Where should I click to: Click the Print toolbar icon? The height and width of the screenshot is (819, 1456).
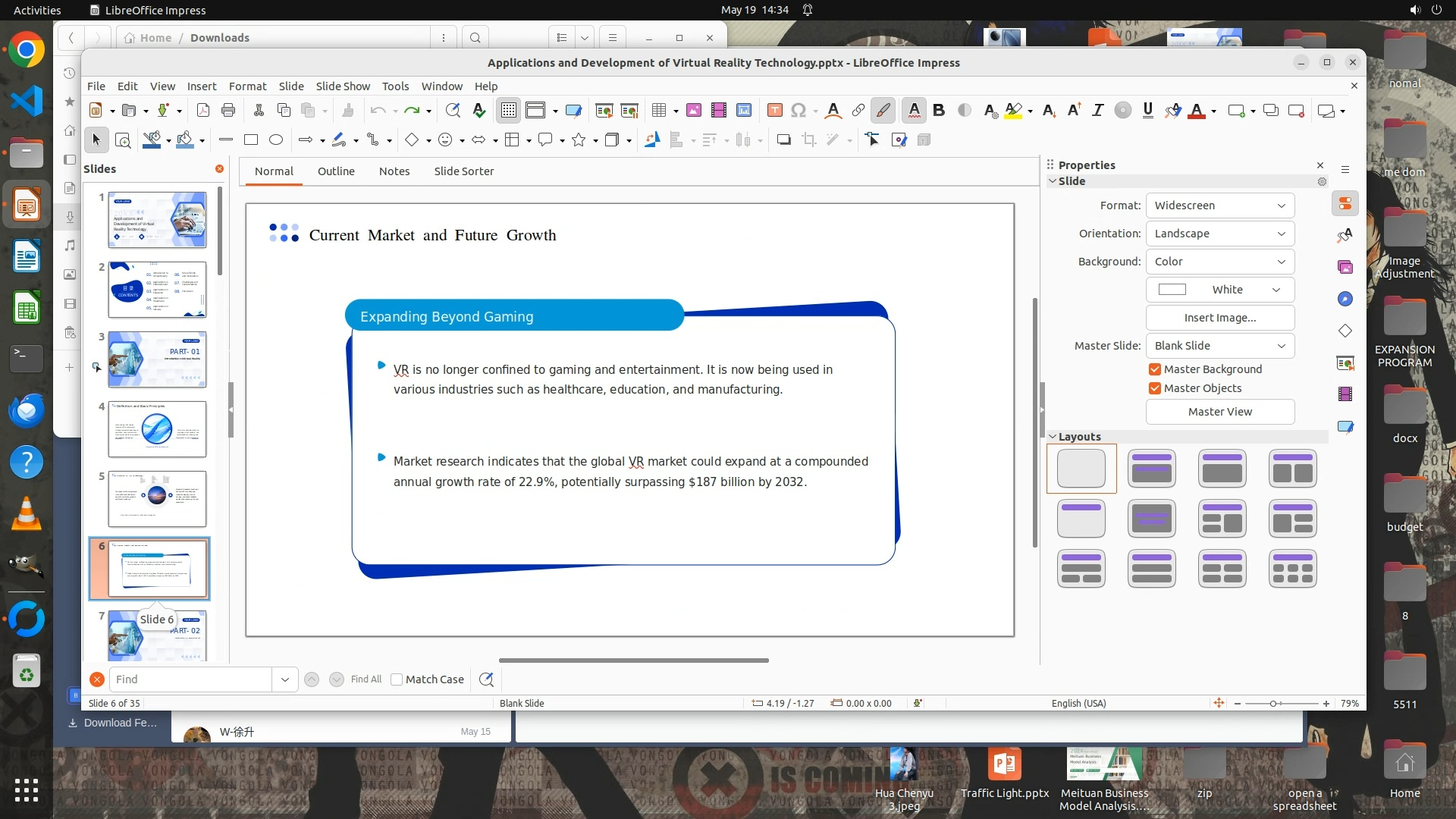228,111
